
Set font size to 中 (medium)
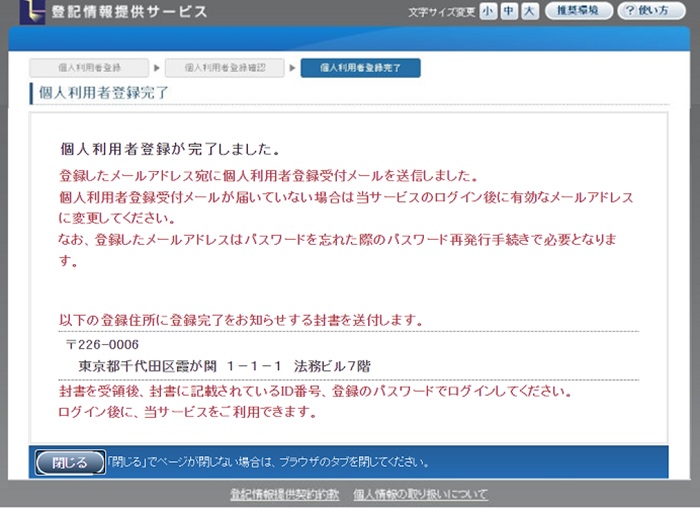[508, 11]
